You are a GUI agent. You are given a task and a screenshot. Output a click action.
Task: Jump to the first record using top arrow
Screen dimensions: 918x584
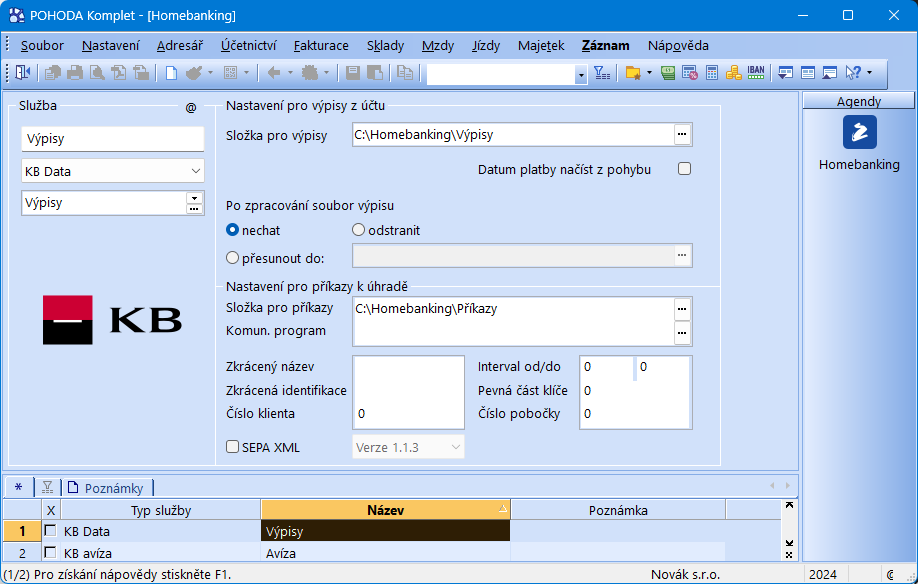(x=789, y=505)
